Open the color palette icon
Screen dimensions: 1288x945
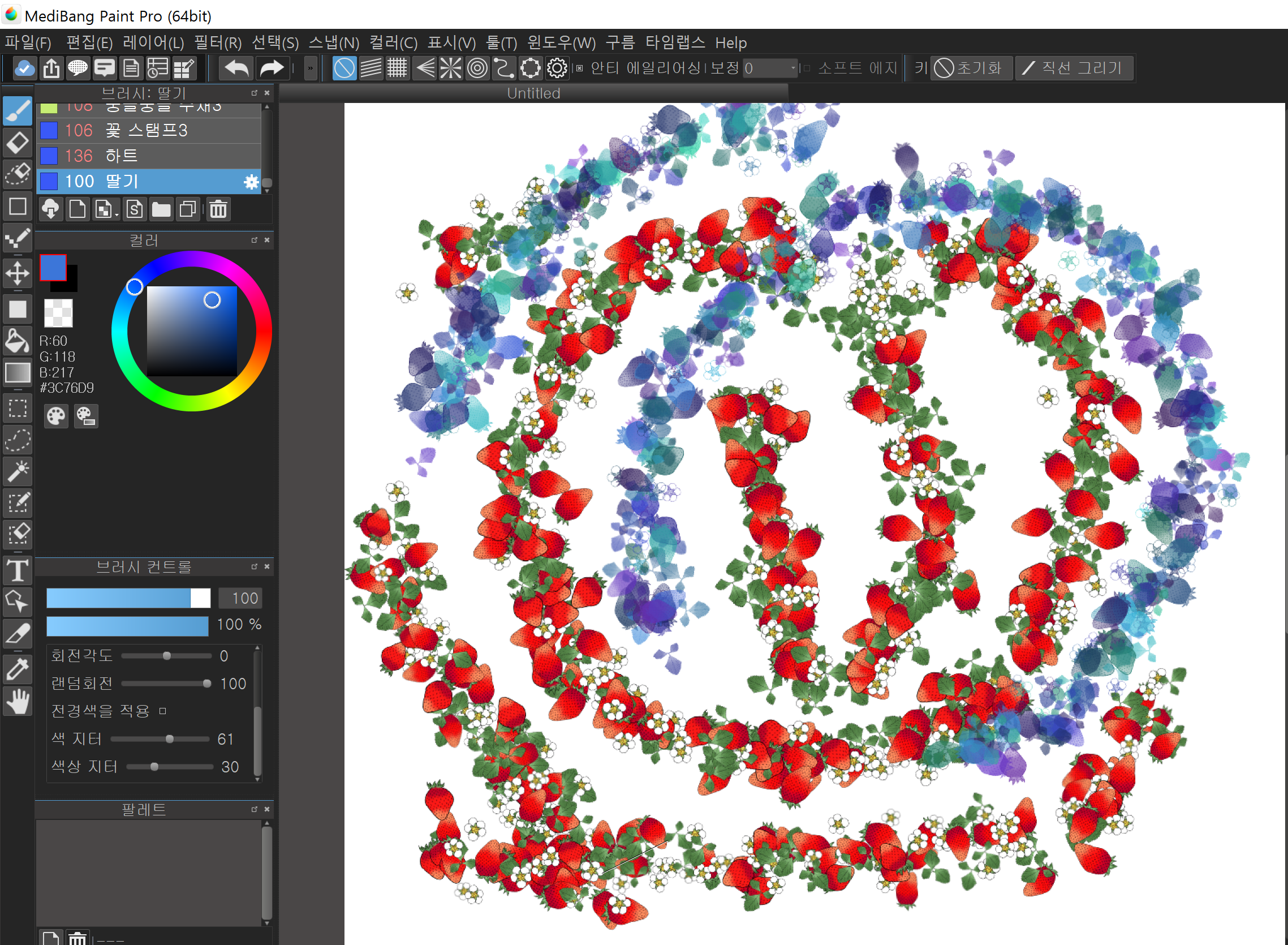tap(56, 416)
